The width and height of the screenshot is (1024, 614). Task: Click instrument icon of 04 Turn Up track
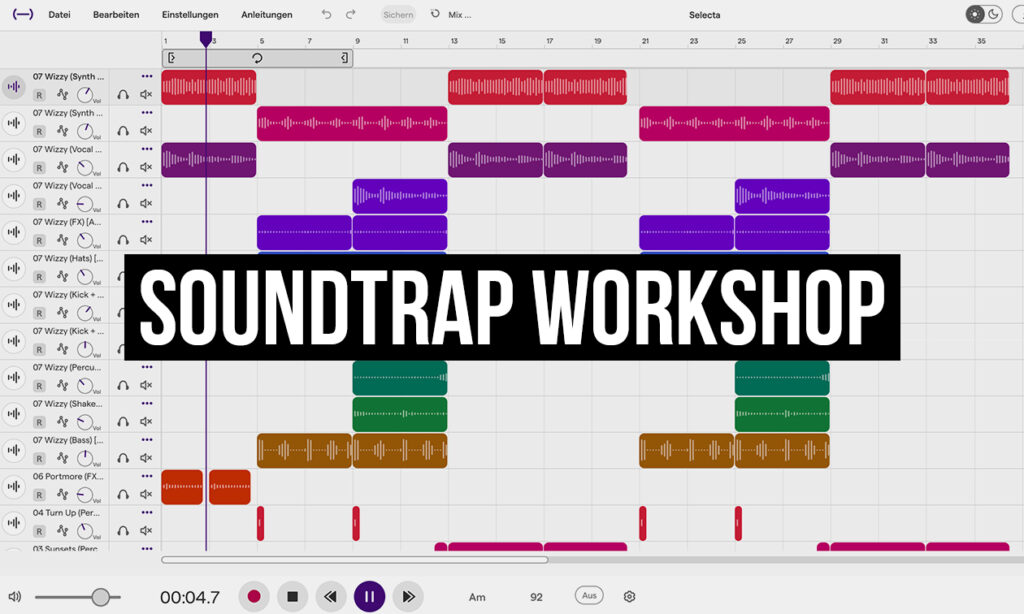coord(13,523)
